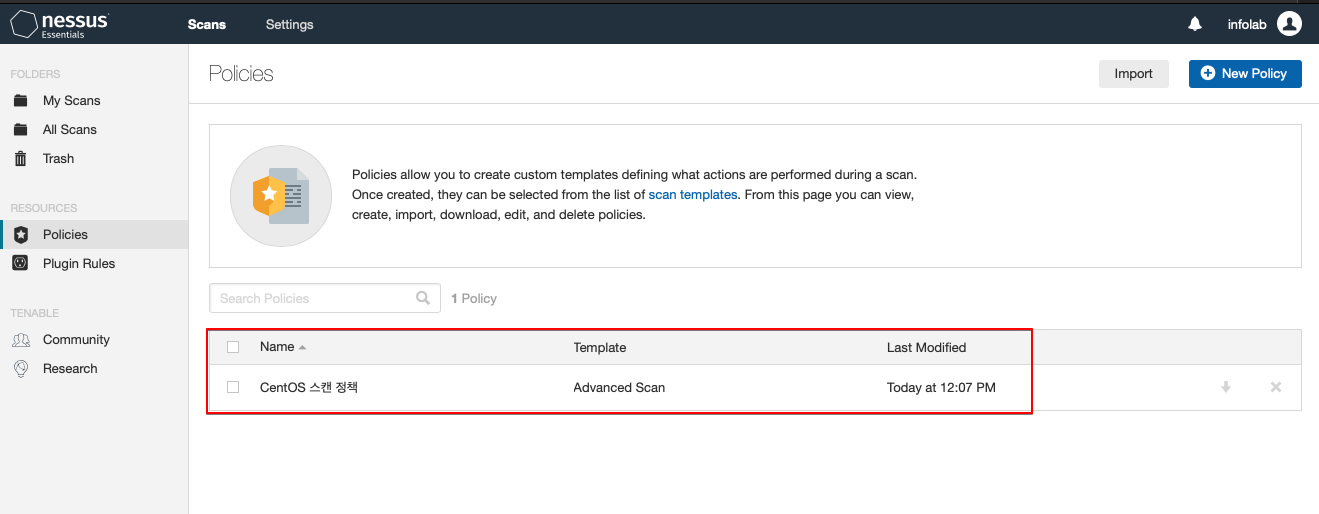Open the infolab user avatar menu
Screen dimensions: 1319x514
coord(1289,24)
